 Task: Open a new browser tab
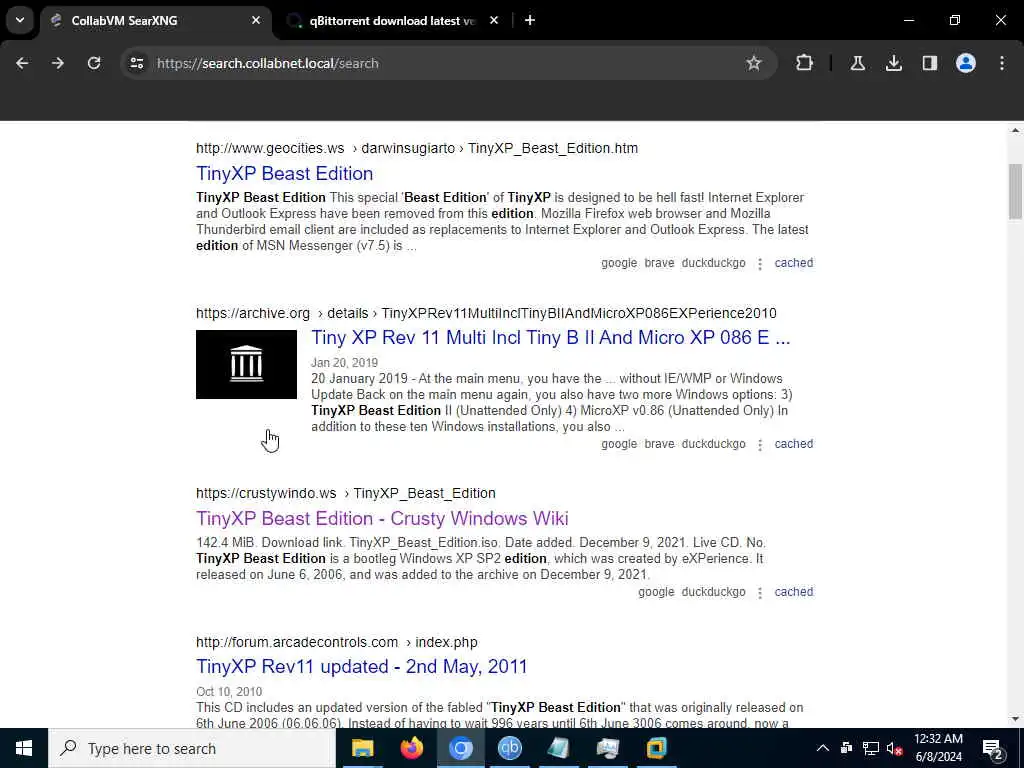pyautogui.click(x=530, y=20)
